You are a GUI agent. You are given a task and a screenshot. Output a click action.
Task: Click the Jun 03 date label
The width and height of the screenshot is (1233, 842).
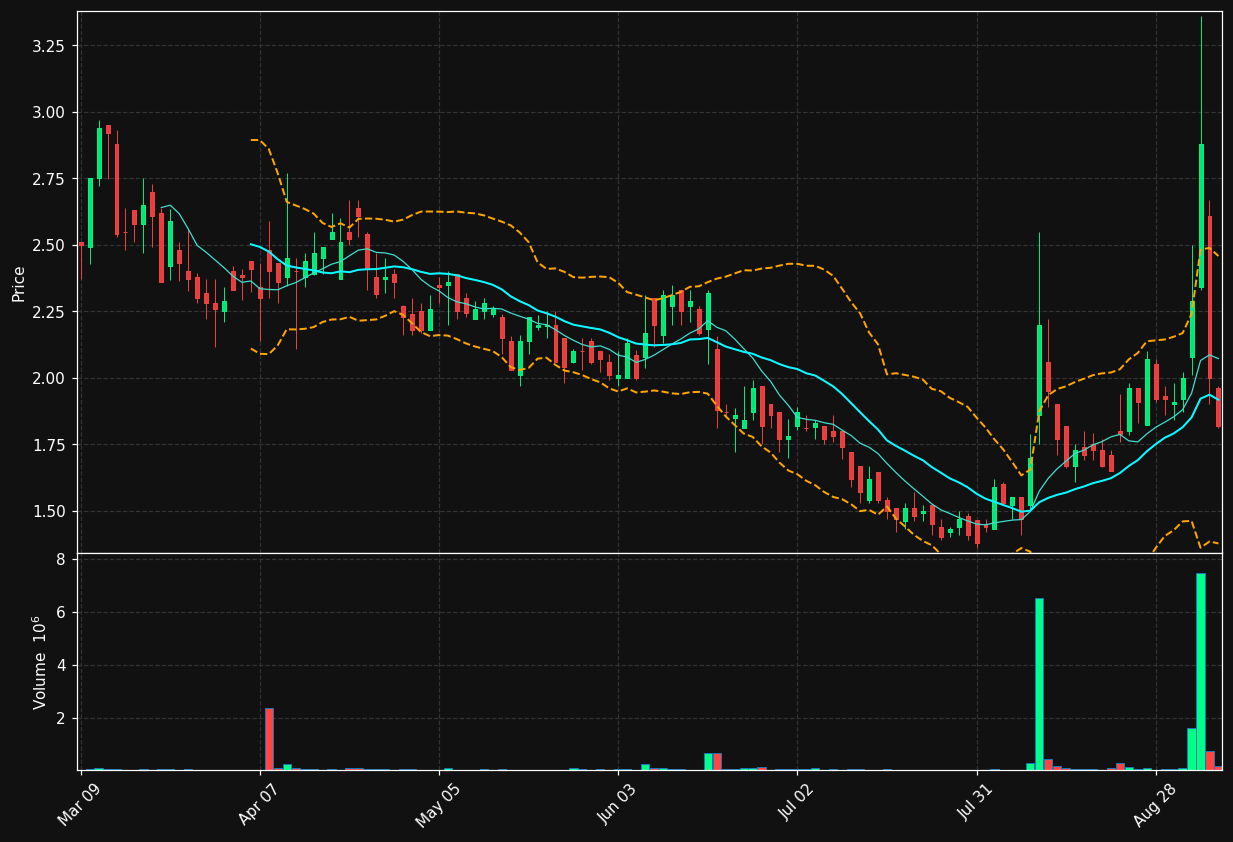pyautogui.click(x=618, y=804)
